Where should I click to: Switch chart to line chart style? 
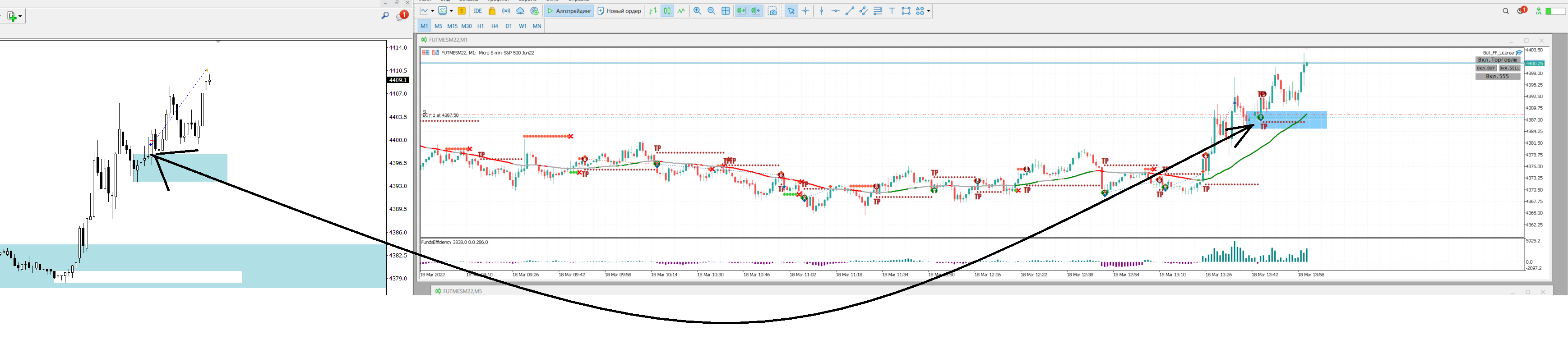(x=681, y=11)
